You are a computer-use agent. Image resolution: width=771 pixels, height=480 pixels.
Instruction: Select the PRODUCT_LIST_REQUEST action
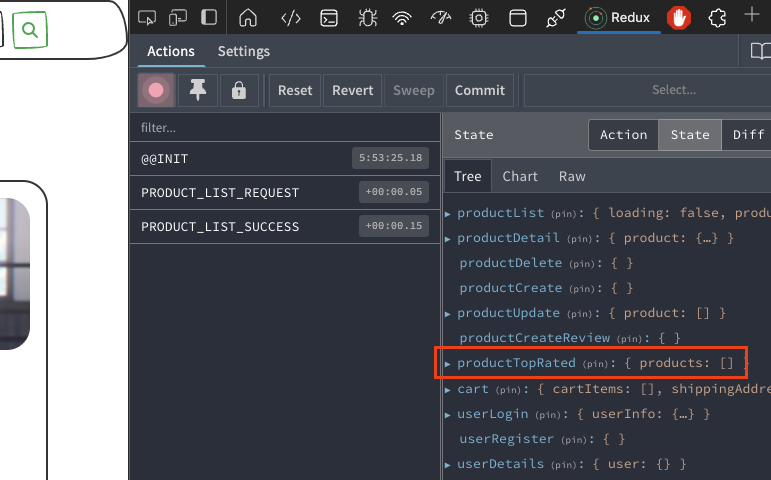click(x=285, y=192)
